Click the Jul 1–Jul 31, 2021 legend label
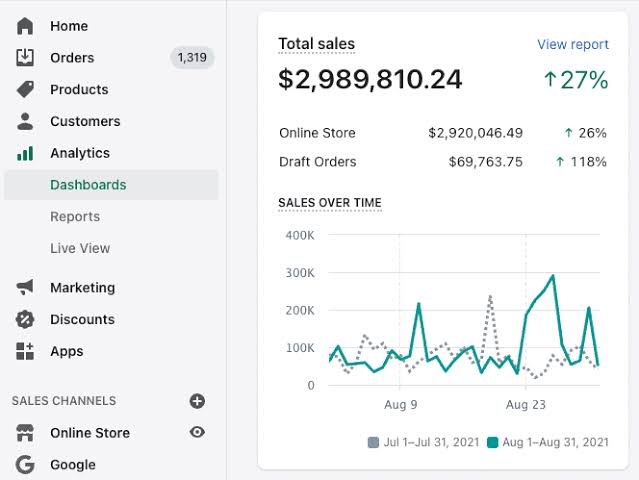 [431, 443]
